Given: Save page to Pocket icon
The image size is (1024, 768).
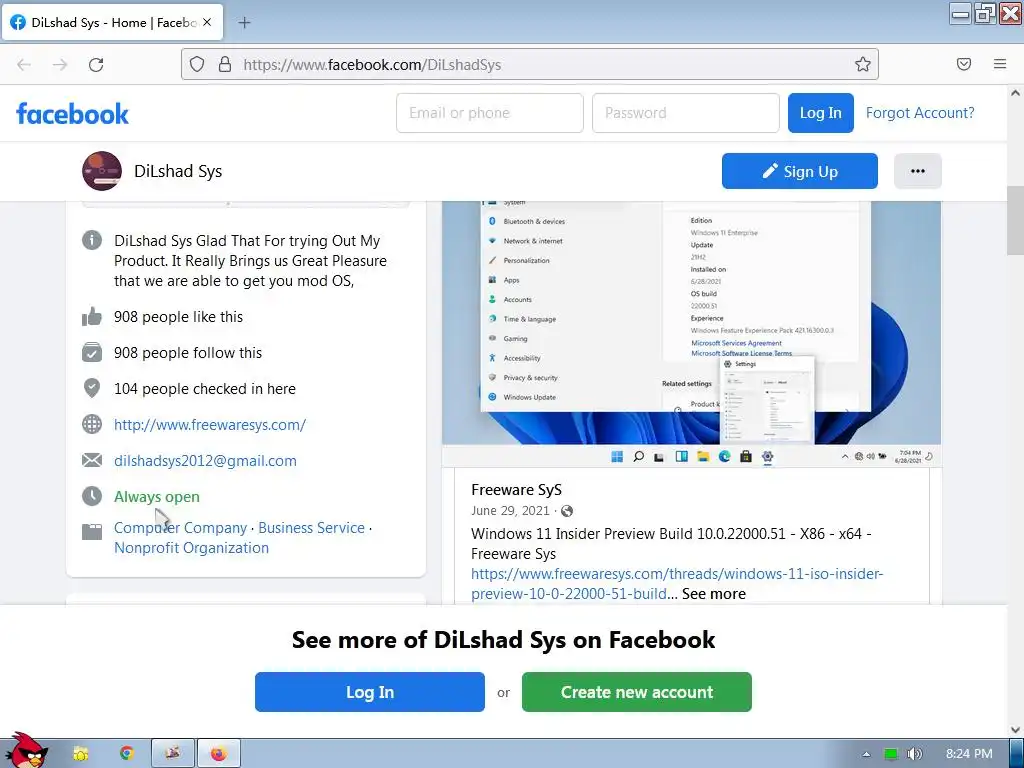Looking at the screenshot, I should [964, 64].
